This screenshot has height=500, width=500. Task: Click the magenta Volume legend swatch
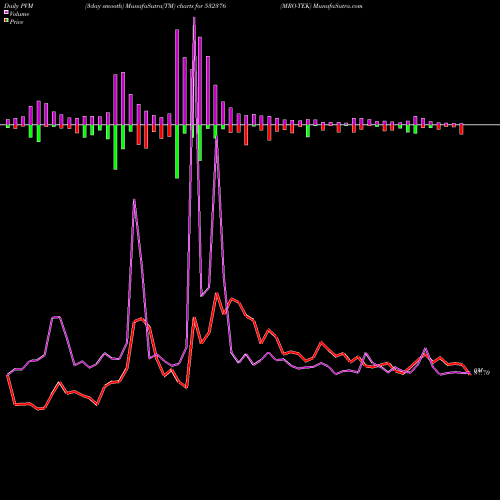pyautogui.click(x=6, y=12)
